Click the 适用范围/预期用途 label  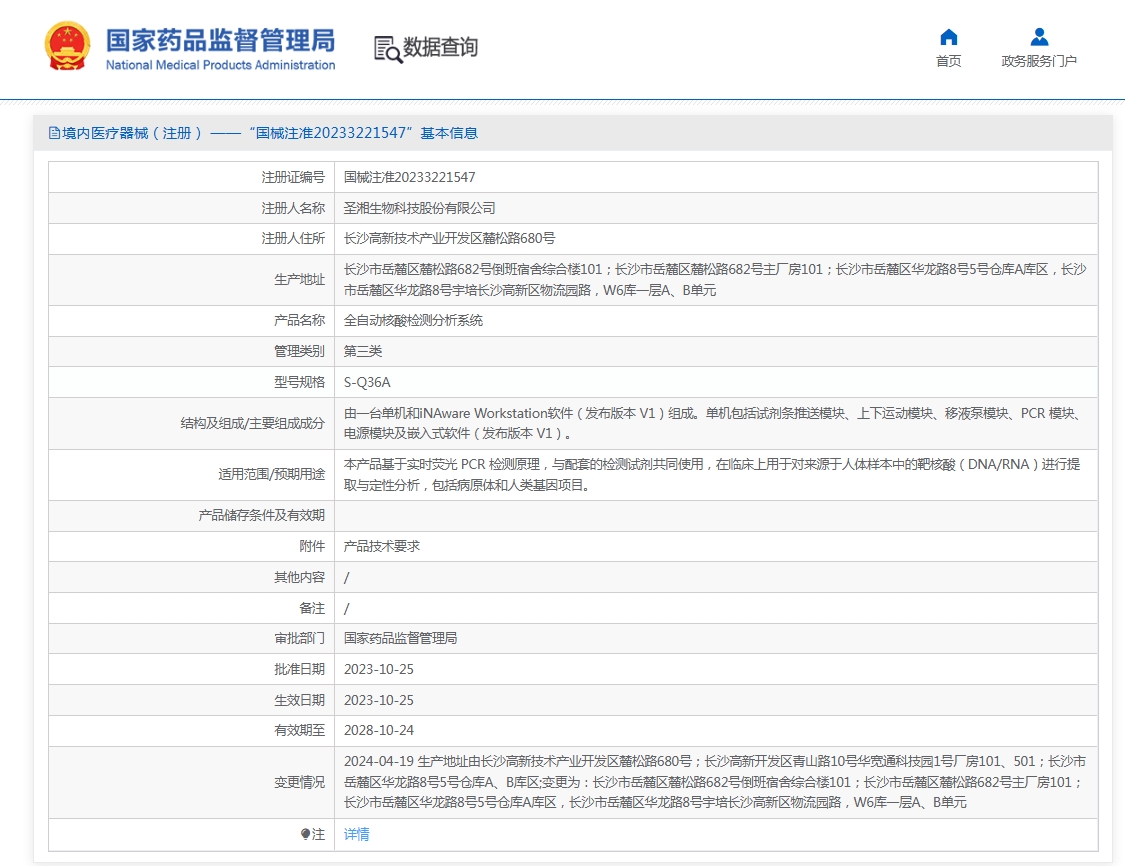[271, 474]
